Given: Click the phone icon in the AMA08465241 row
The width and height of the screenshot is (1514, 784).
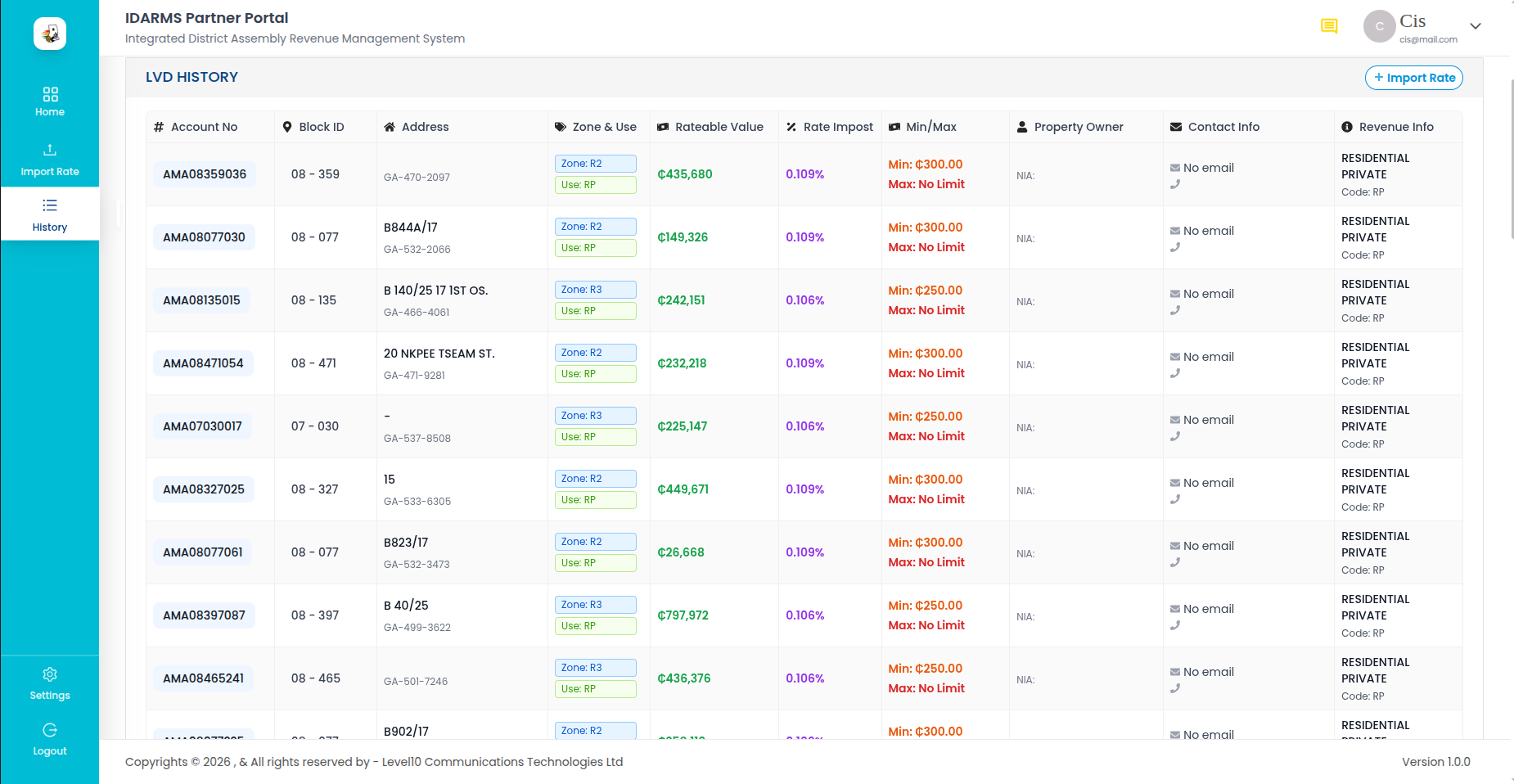Looking at the screenshot, I should (x=1175, y=688).
